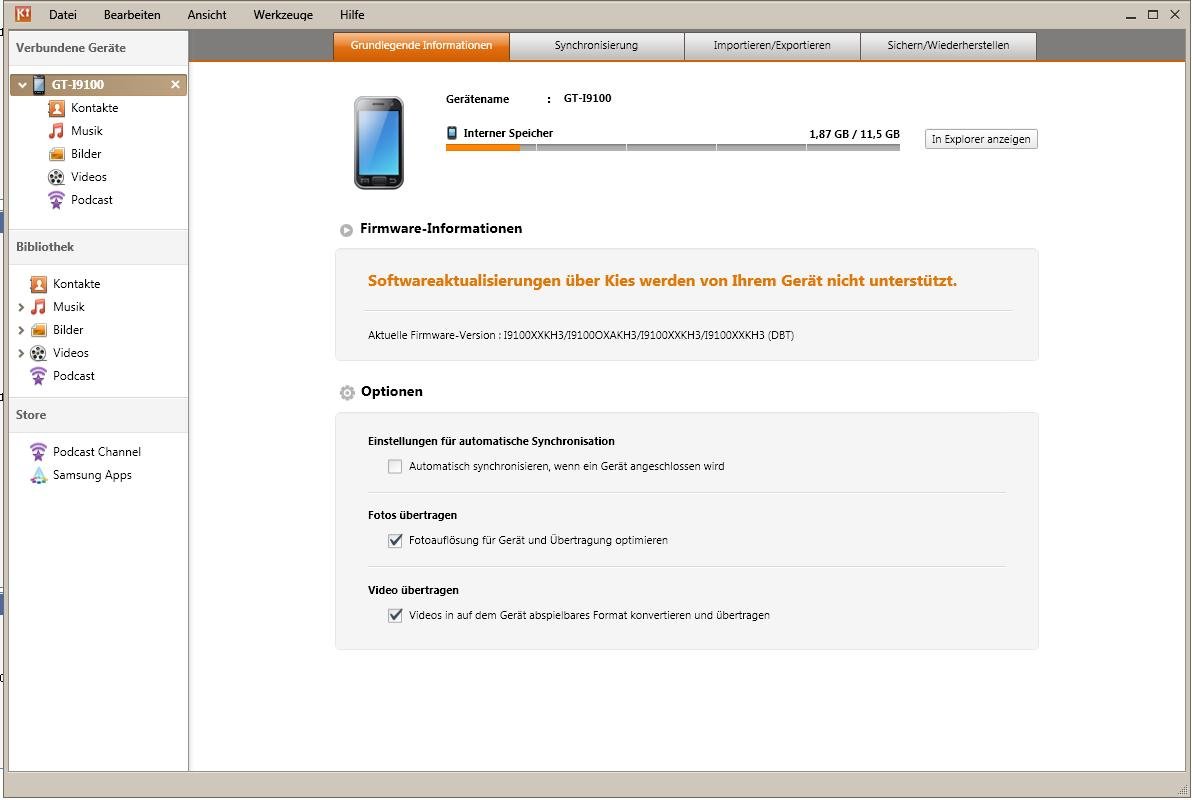Expand the Bibliothek Bilder node
The height and width of the screenshot is (800, 1192).
(21, 330)
